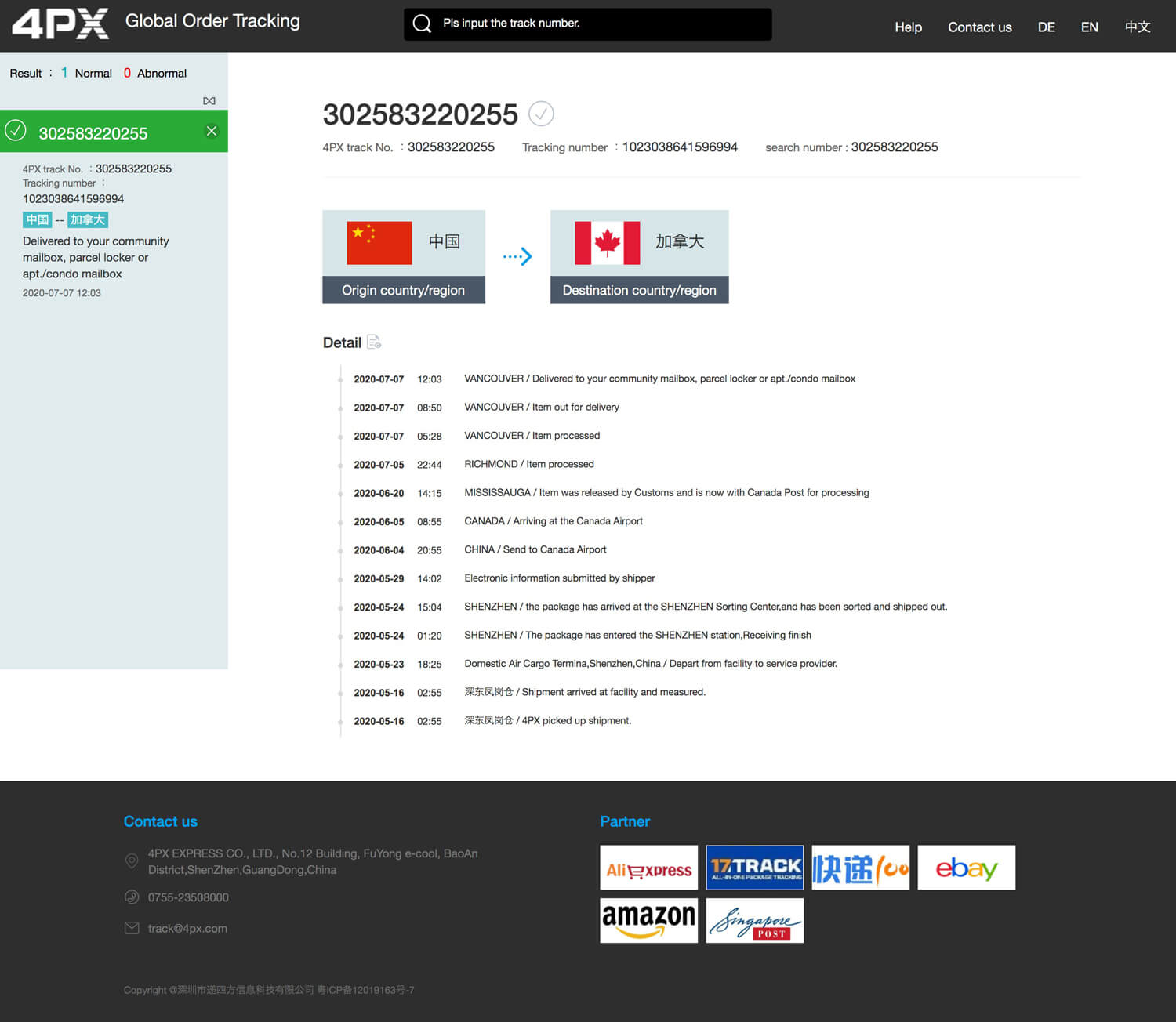Image resolution: width=1176 pixels, height=1022 pixels.
Task: Click the Partner heading
Action: [x=625, y=821]
